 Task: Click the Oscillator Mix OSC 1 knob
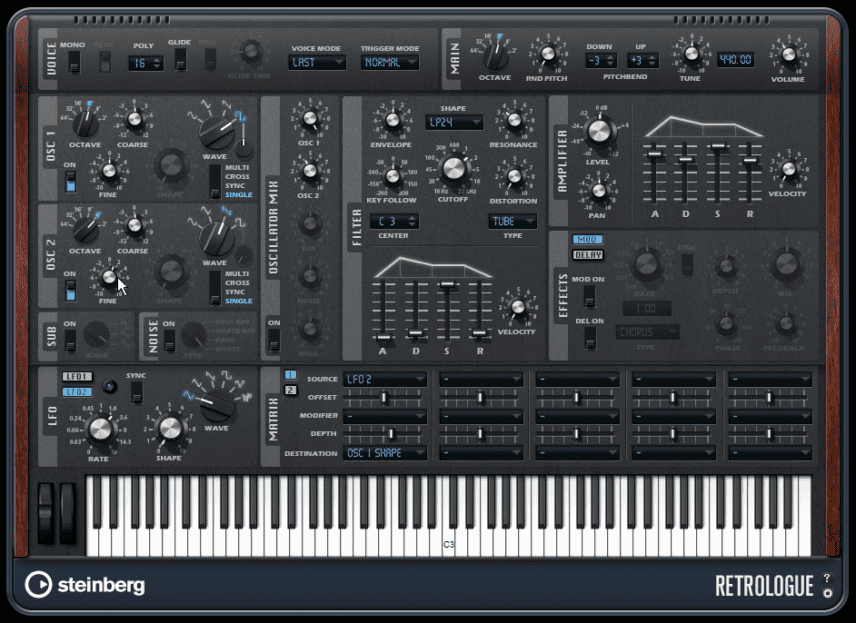(310, 118)
